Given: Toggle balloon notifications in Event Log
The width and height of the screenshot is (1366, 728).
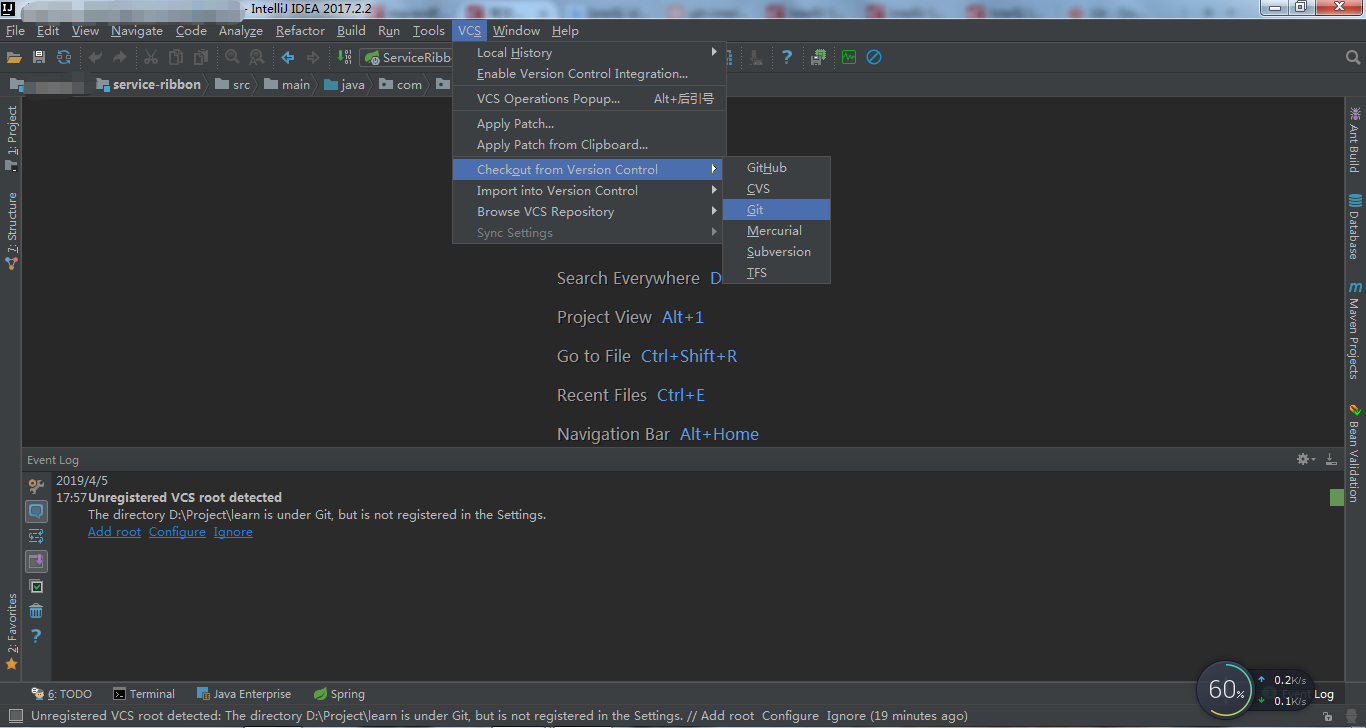Looking at the screenshot, I should (x=36, y=511).
